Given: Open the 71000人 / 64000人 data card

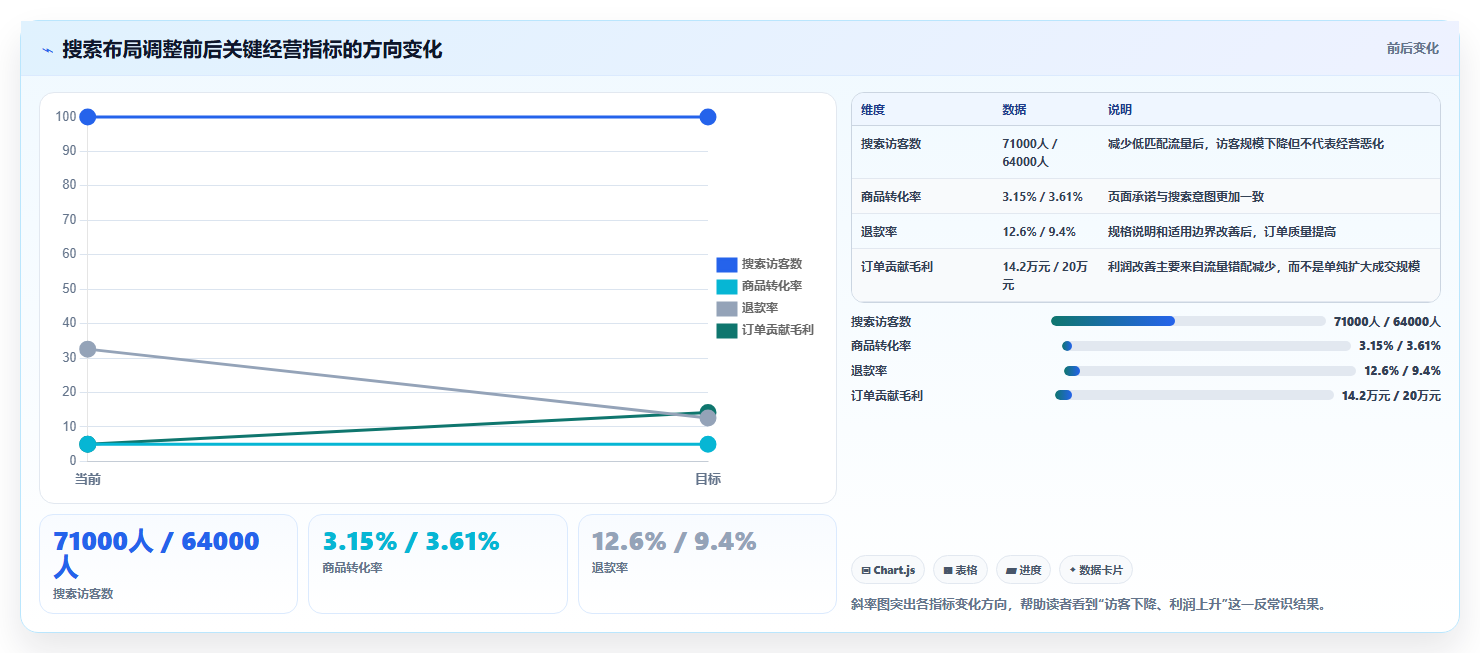Looking at the screenshot, I should pyautogui.click(x=168, y=564).
